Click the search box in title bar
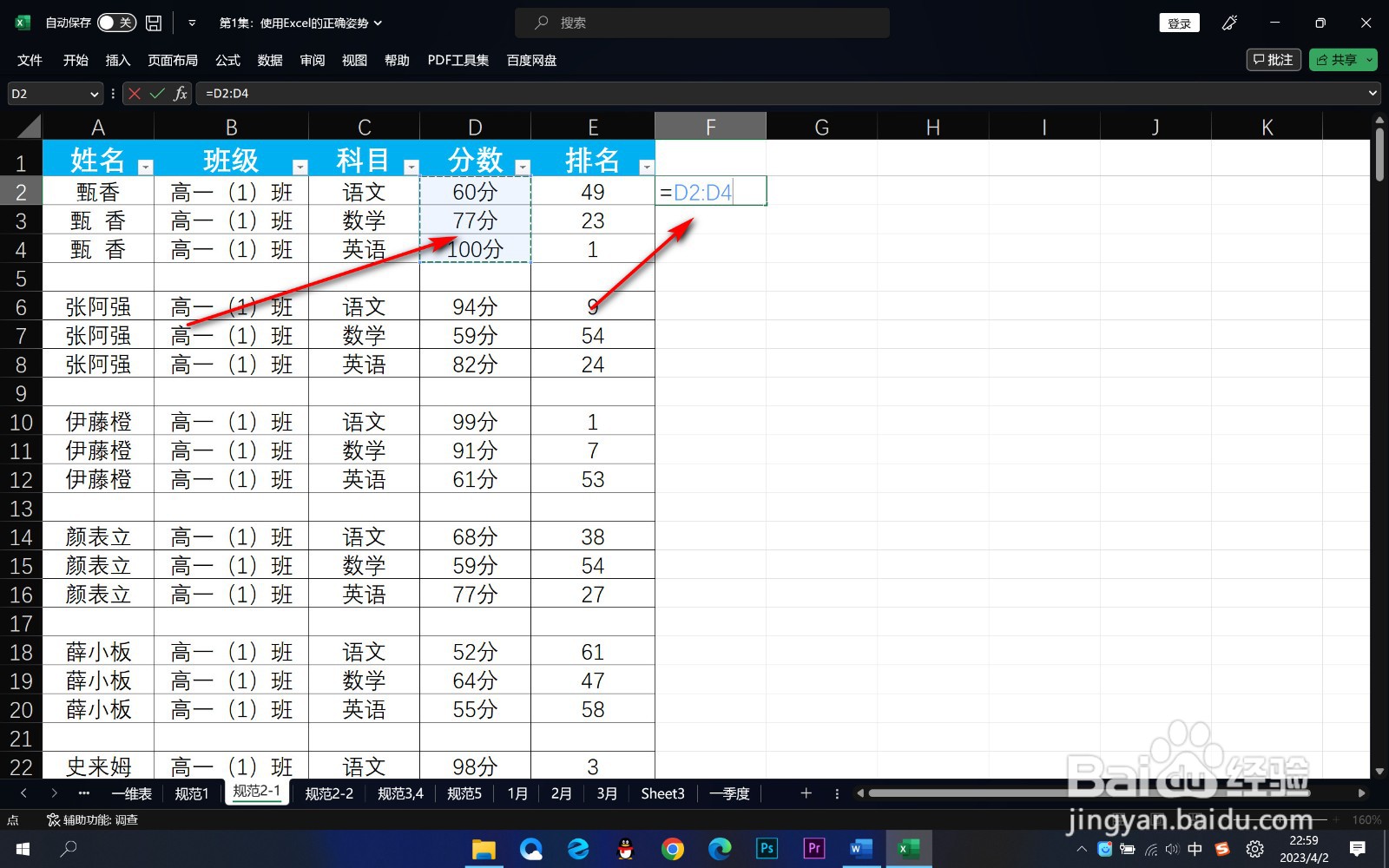The width and height of the screenshot is (1389, 868). tap(702, 23)
